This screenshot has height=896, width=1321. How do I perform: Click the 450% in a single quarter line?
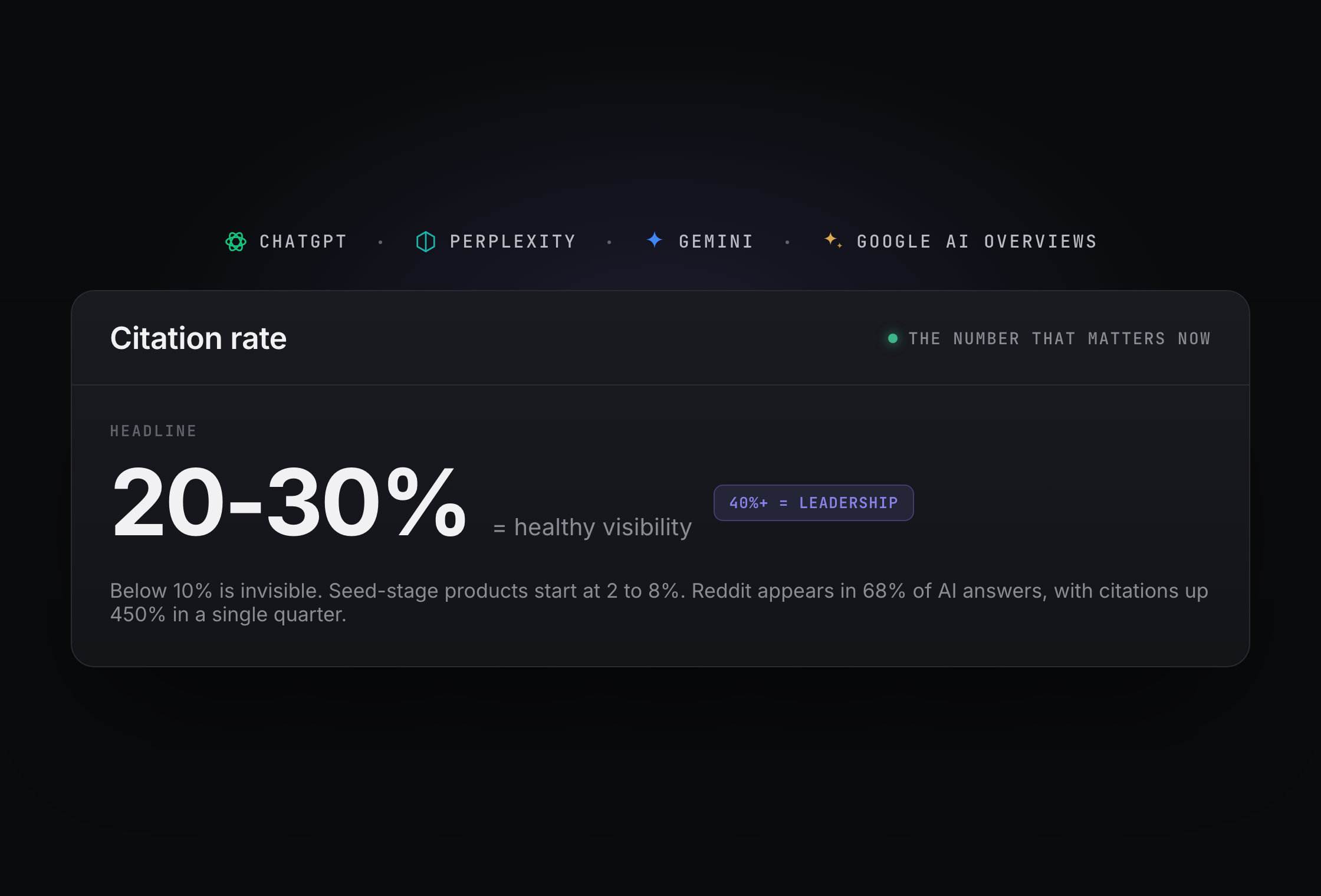[228, 614]
